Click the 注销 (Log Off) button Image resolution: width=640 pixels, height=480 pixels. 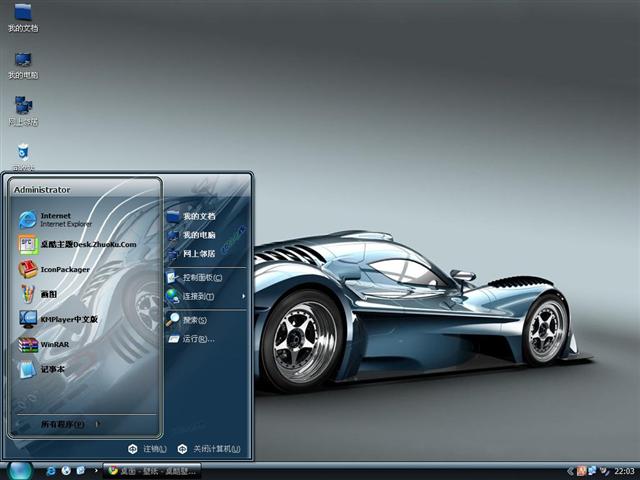click(147, 449)
